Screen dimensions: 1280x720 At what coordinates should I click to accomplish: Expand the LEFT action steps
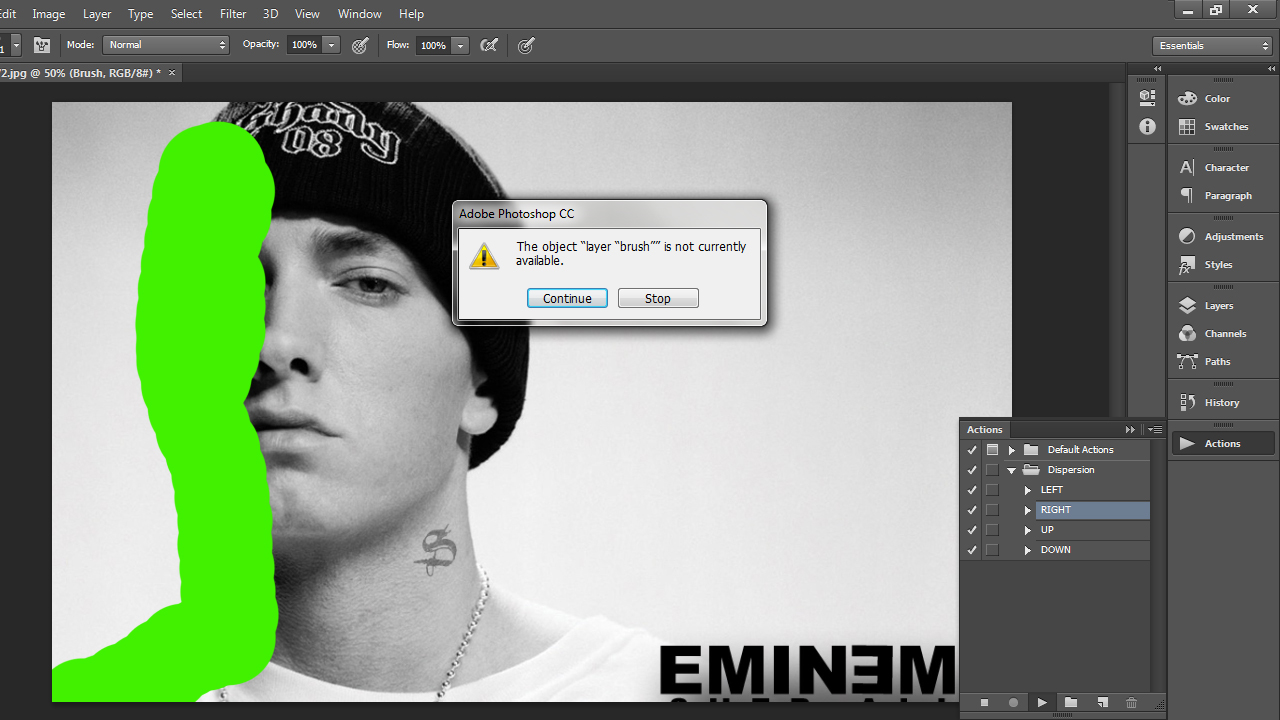point(1028,490)
